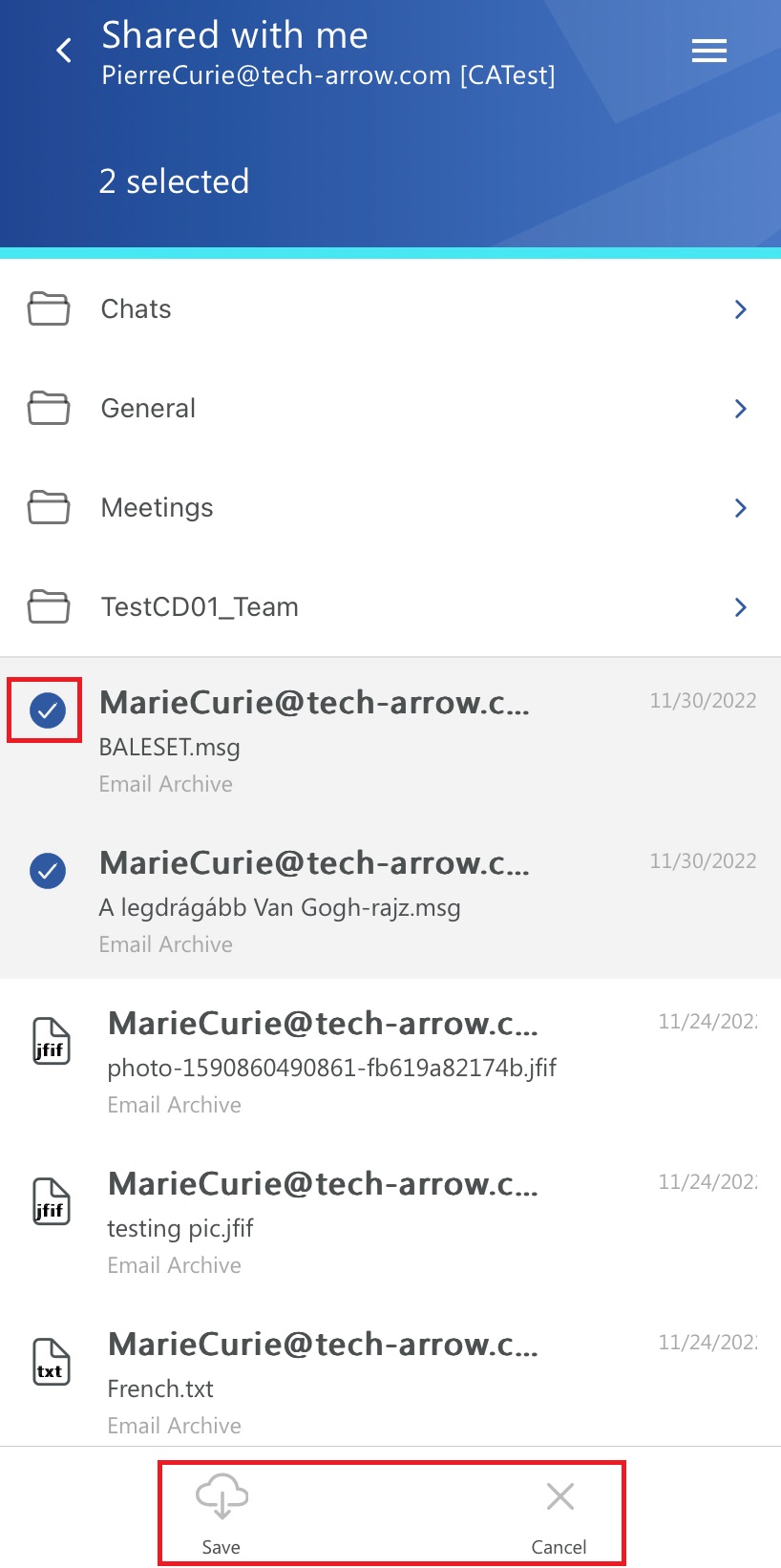Screen dimensions: 781x1568
Task: Uncheck the BALESET.msg checkbox
Action: coord(48,710)
